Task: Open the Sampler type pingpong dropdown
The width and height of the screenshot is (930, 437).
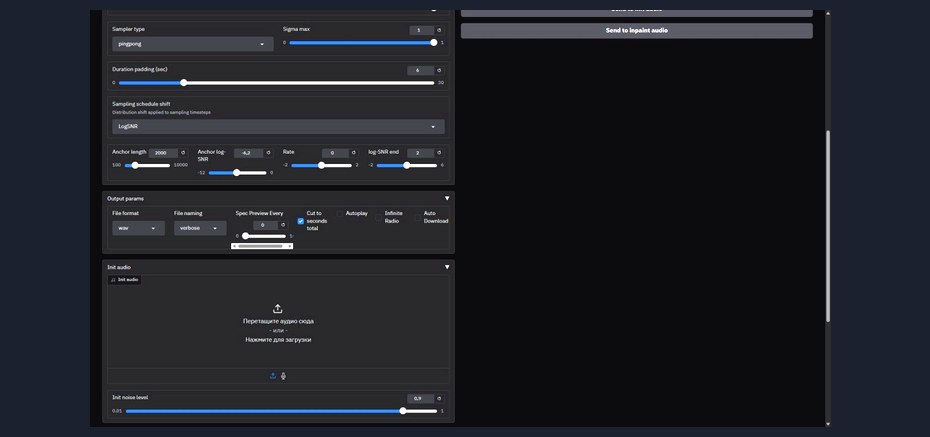Action: tap(193, 44)
